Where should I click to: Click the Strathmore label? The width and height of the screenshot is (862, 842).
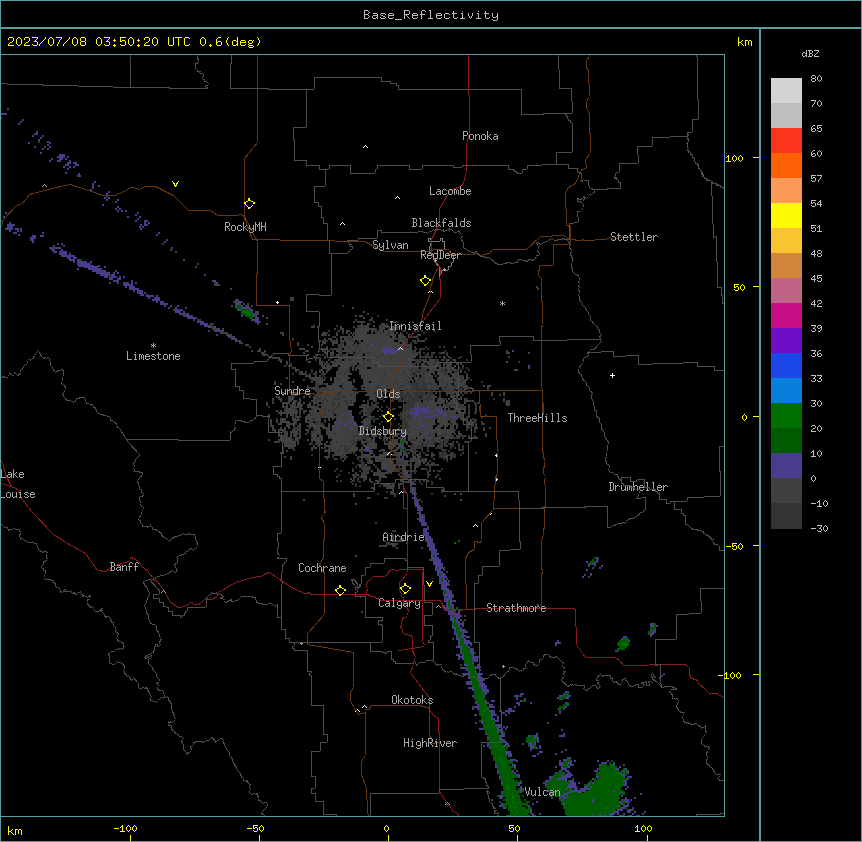click(x=516, y=608)
